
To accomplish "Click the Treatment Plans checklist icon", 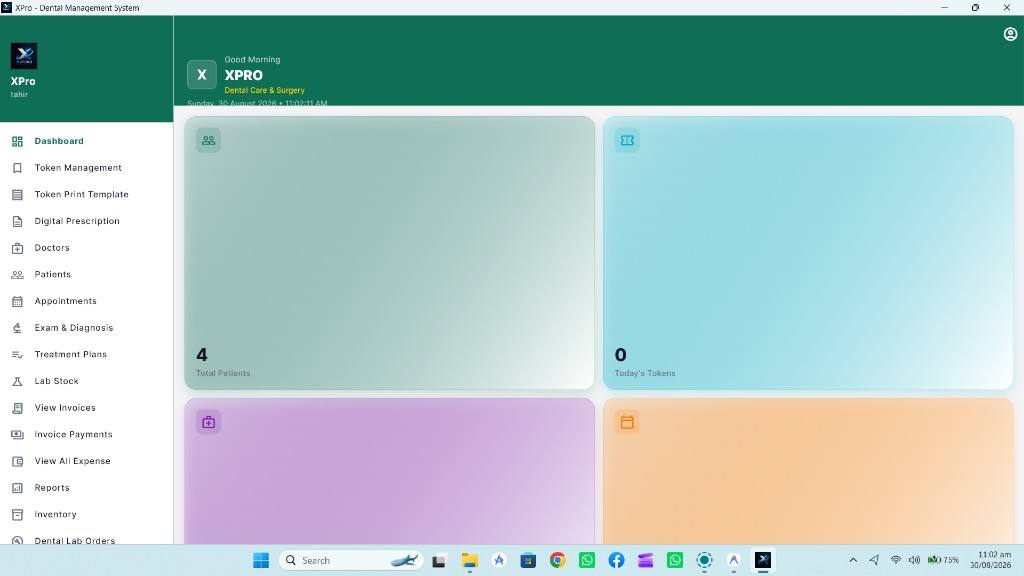I will coord(18,355).
